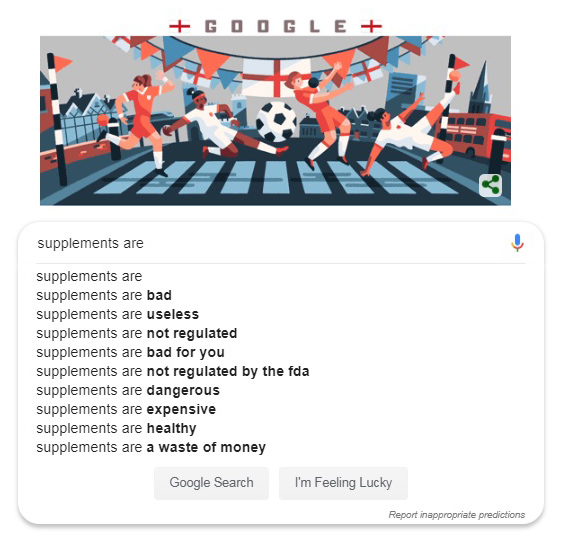This screenshot has width=561, height=540.
Task: Click the red double-decker bus in doodle
Action: [x=474, y=135]
